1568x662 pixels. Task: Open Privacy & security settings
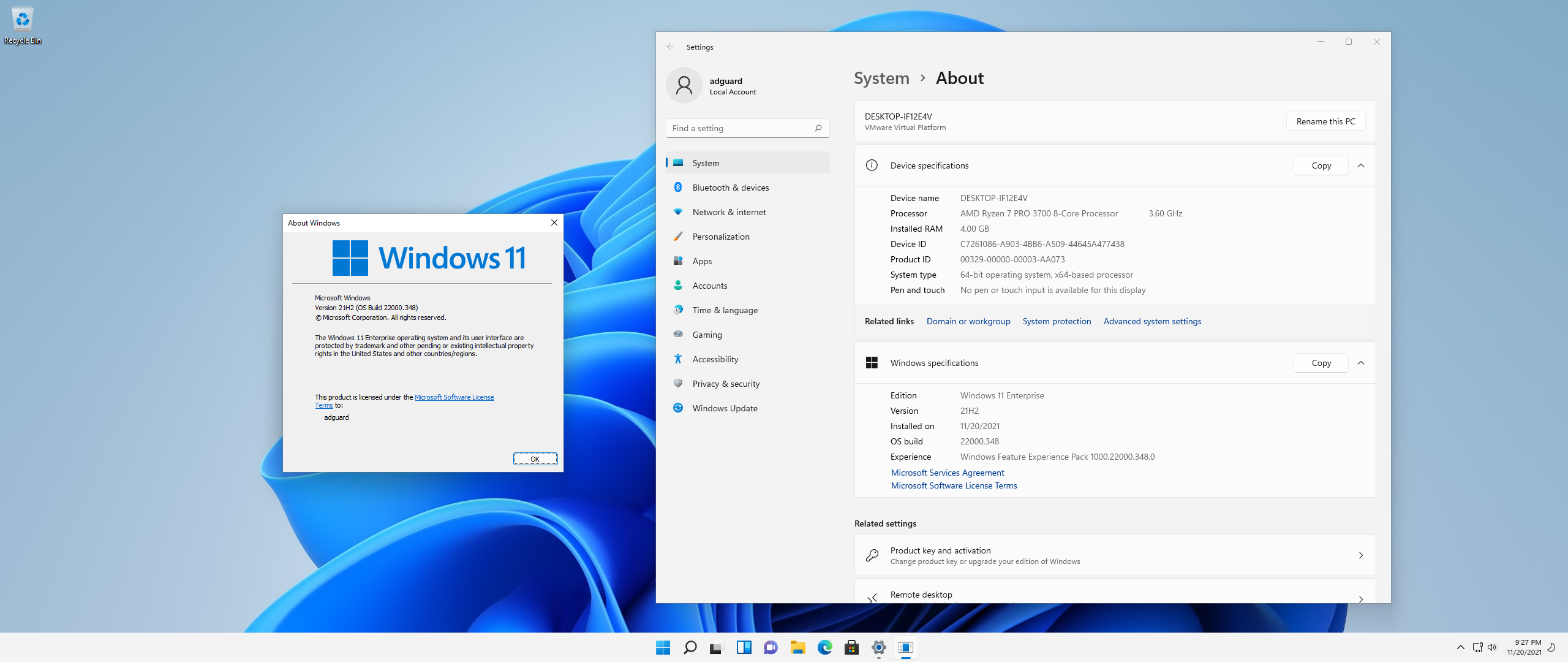747,384
